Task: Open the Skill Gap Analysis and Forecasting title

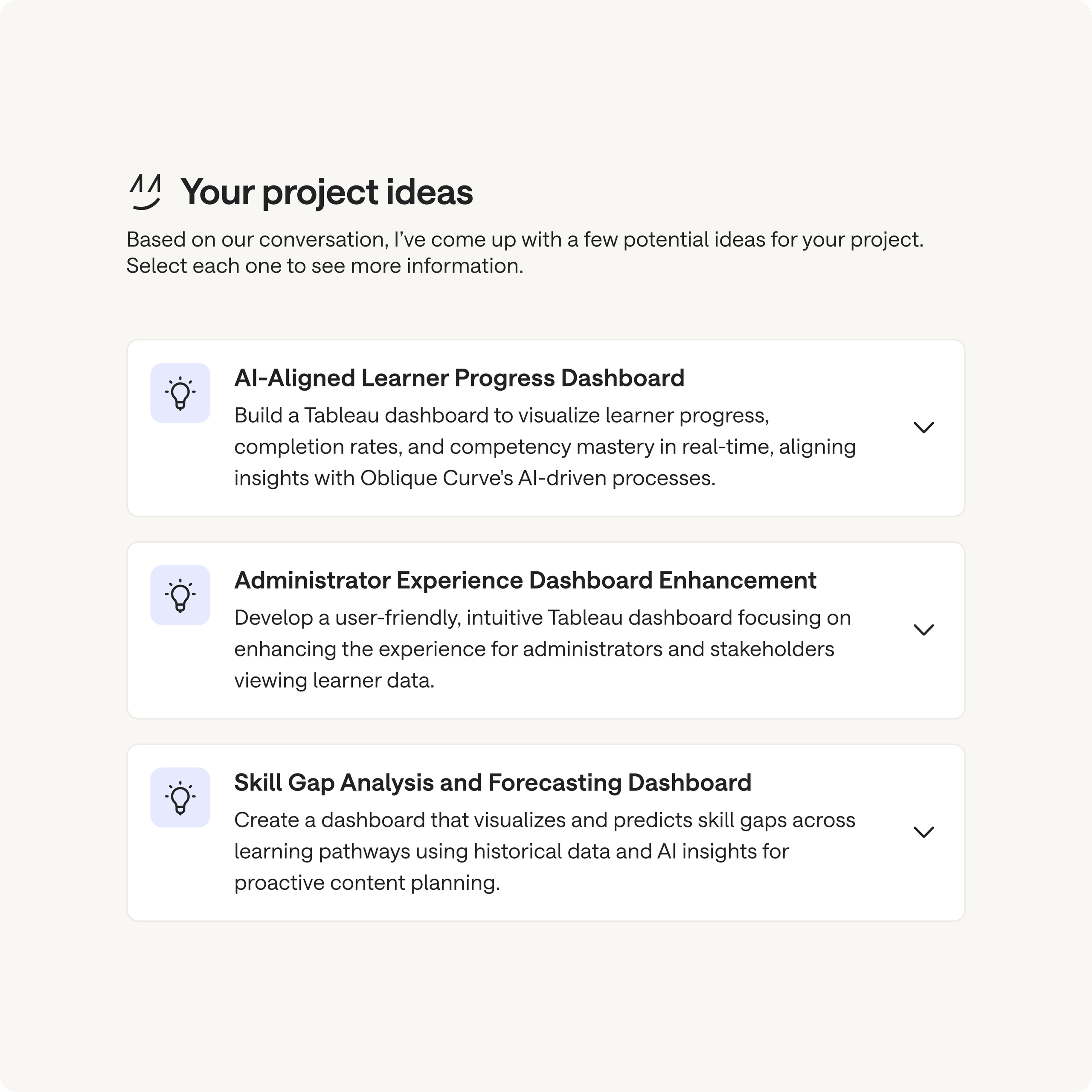Action: pyautogui.click(x=493, y=783)
